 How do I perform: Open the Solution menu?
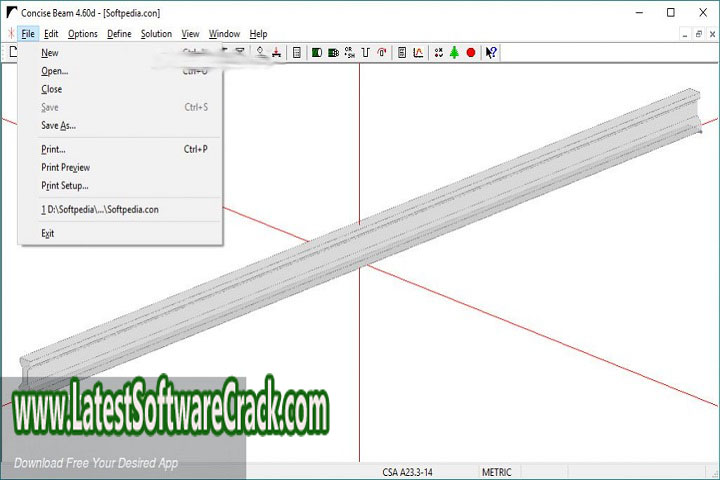[156, 34]
